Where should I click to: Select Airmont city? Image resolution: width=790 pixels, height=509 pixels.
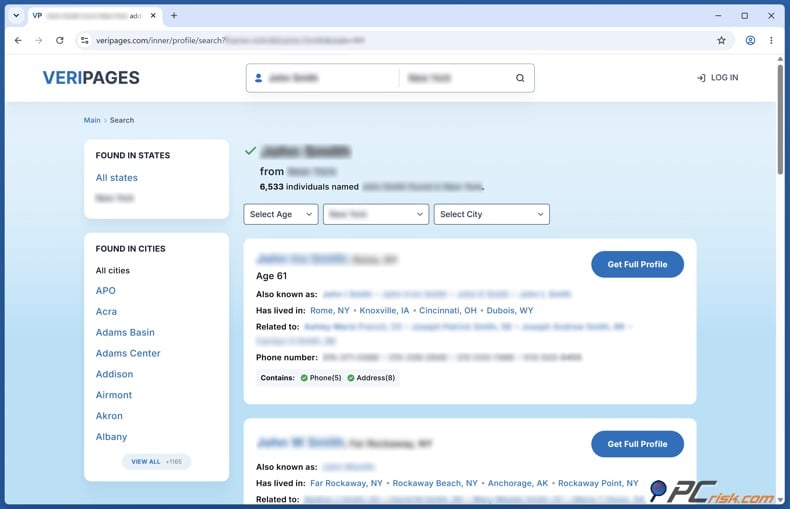[x=113, y=395]
